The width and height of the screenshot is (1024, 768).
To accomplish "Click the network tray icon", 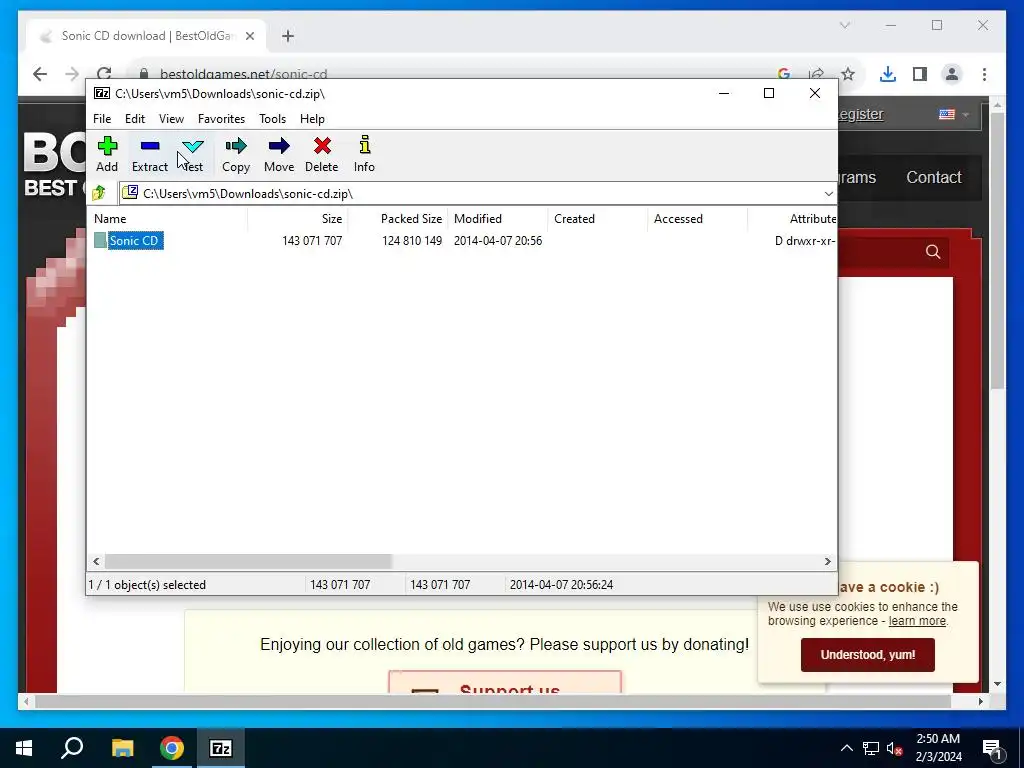I will pos(871,748).
